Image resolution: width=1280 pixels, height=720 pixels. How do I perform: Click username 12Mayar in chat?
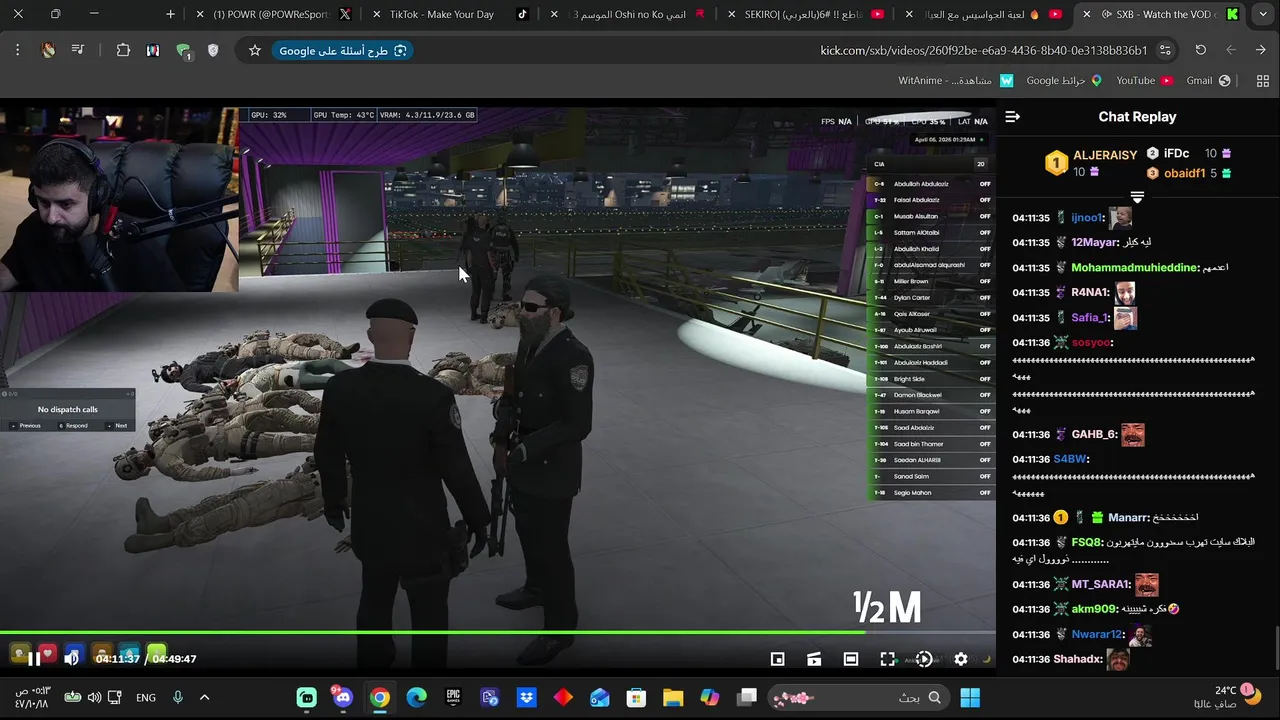tap(1093, 243)
